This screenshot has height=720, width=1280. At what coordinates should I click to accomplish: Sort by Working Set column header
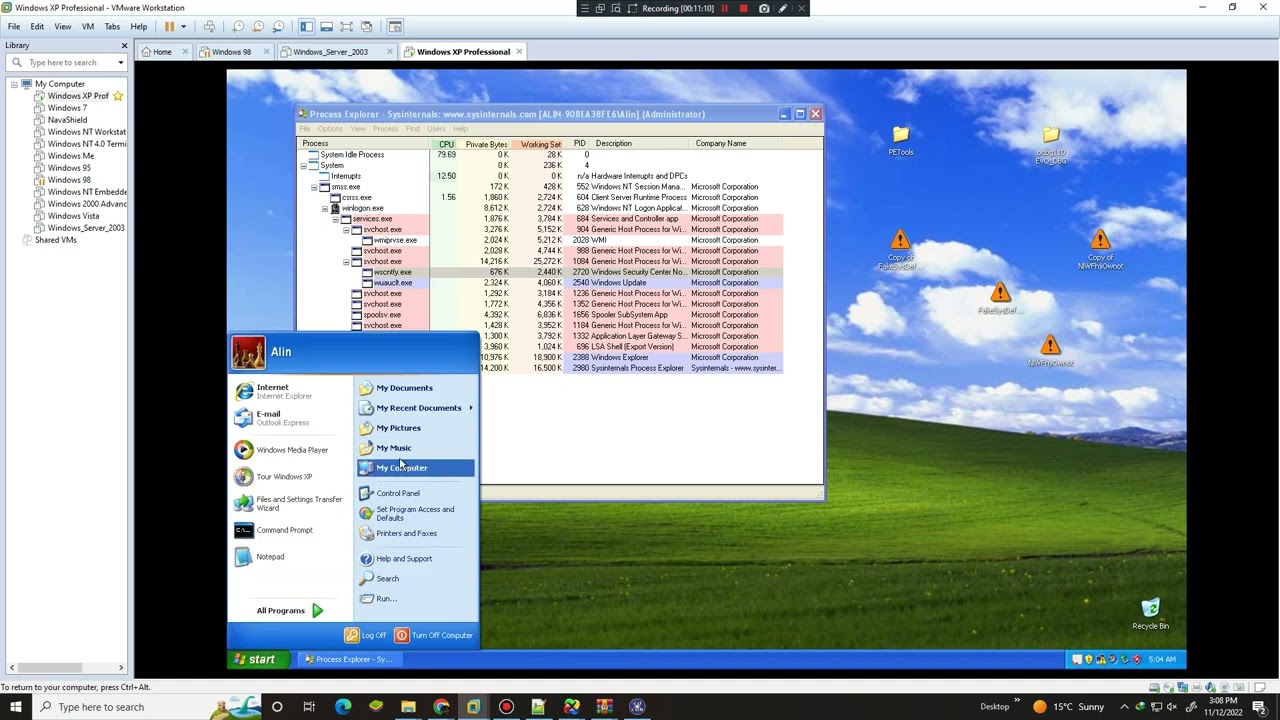pyautogui.click(x=540, y=144)
